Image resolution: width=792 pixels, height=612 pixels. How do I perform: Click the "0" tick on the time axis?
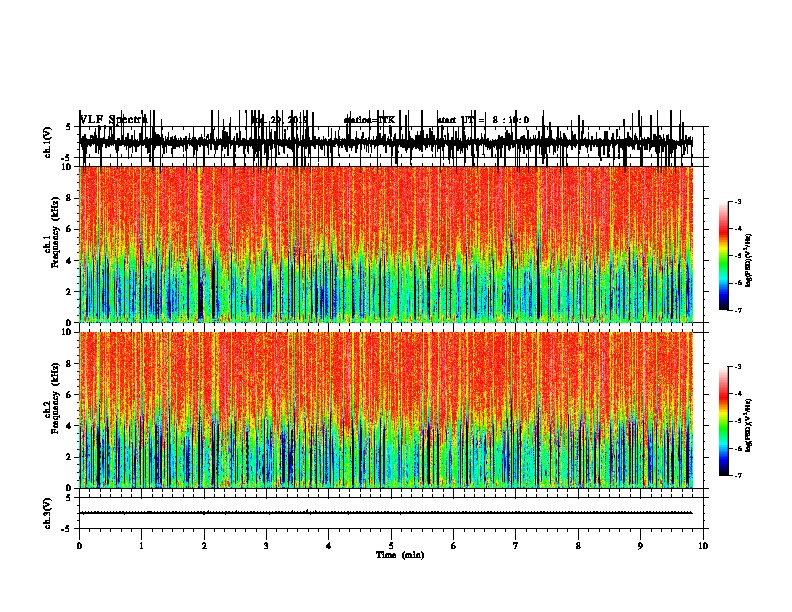tap(79, 546)
